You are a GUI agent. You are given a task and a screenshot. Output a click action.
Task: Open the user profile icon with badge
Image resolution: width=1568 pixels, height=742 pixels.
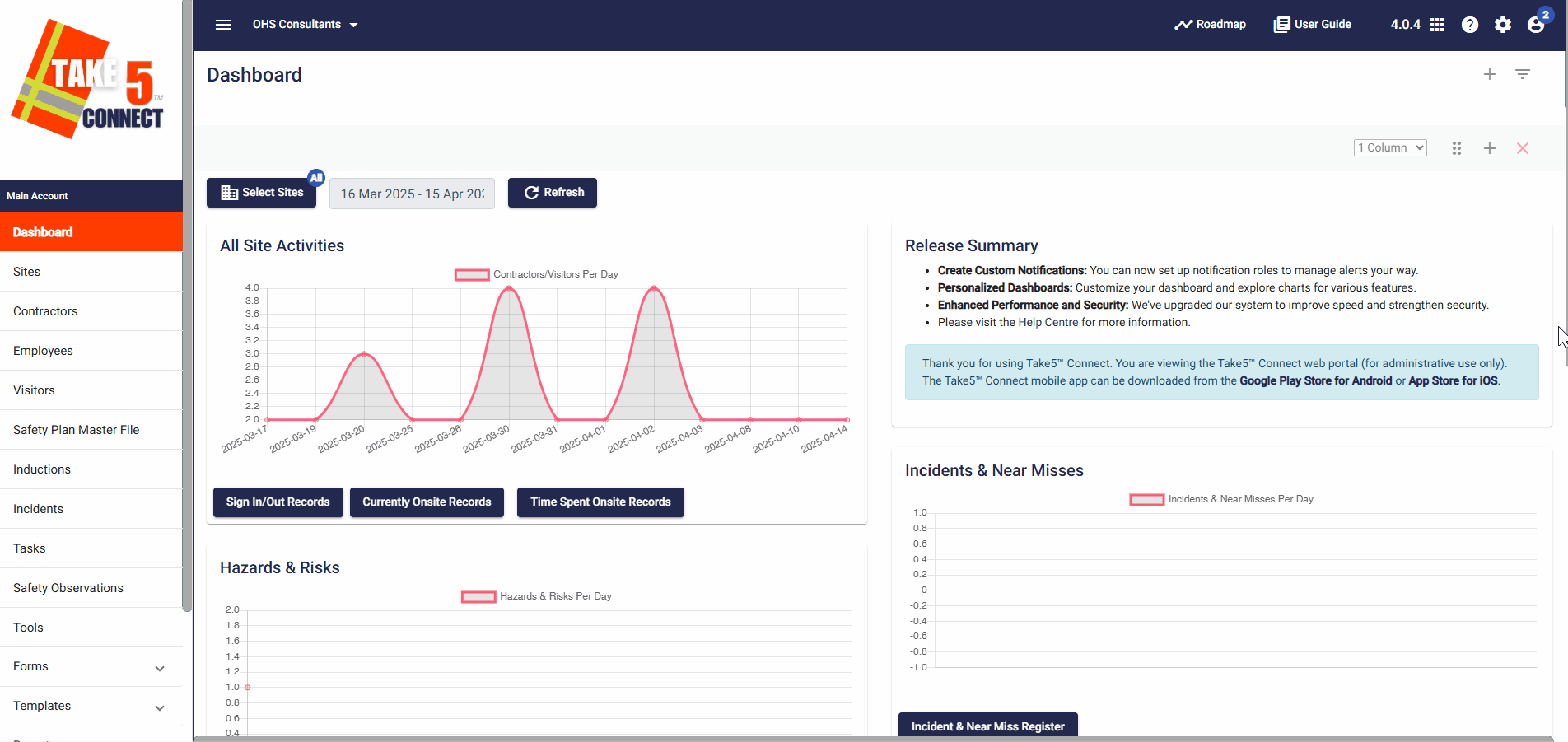pos(1537,23)
